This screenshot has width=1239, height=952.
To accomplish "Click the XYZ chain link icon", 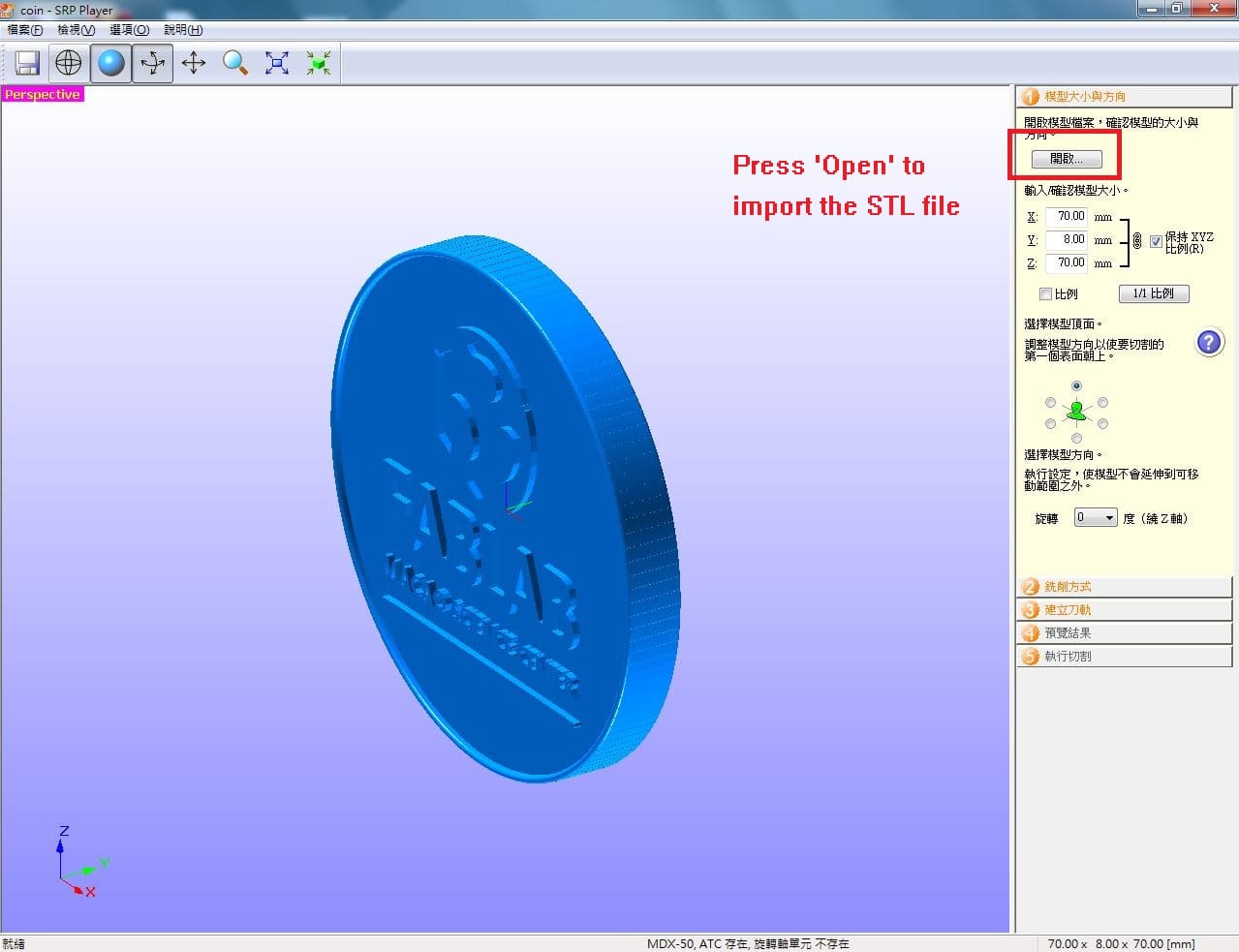I will pos(1137,240).
